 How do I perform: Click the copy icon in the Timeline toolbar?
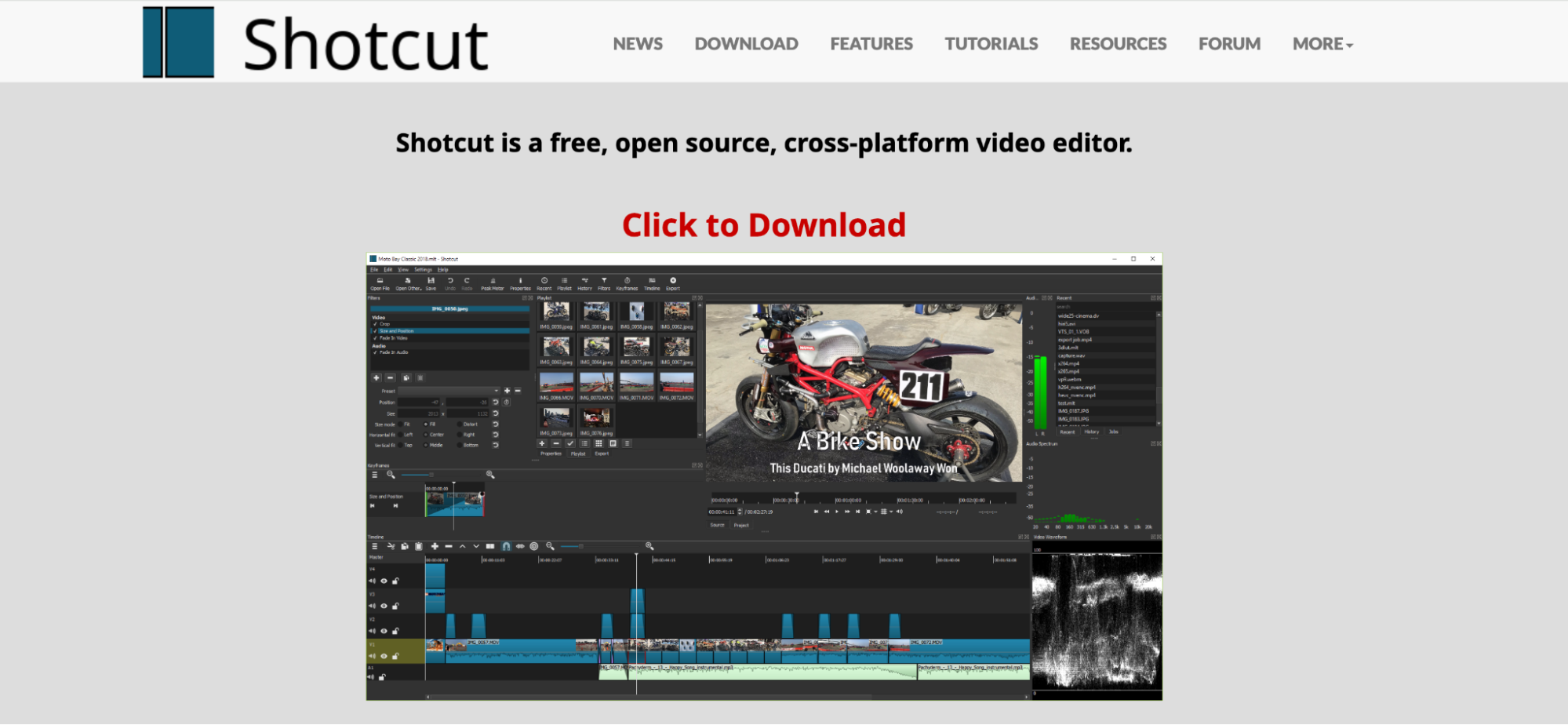405,546
